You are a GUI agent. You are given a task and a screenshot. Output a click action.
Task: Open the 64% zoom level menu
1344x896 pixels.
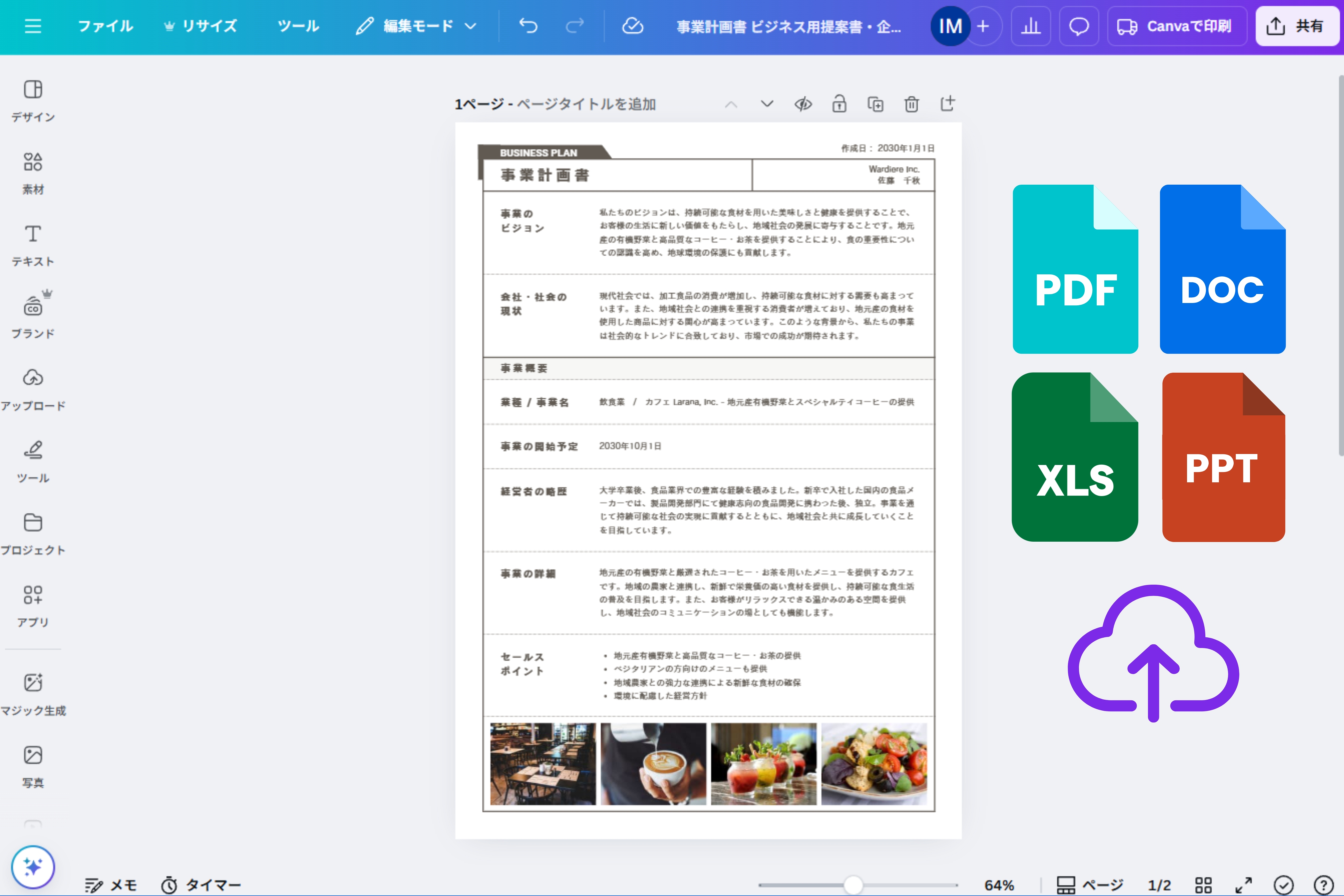tap(999, 885)
